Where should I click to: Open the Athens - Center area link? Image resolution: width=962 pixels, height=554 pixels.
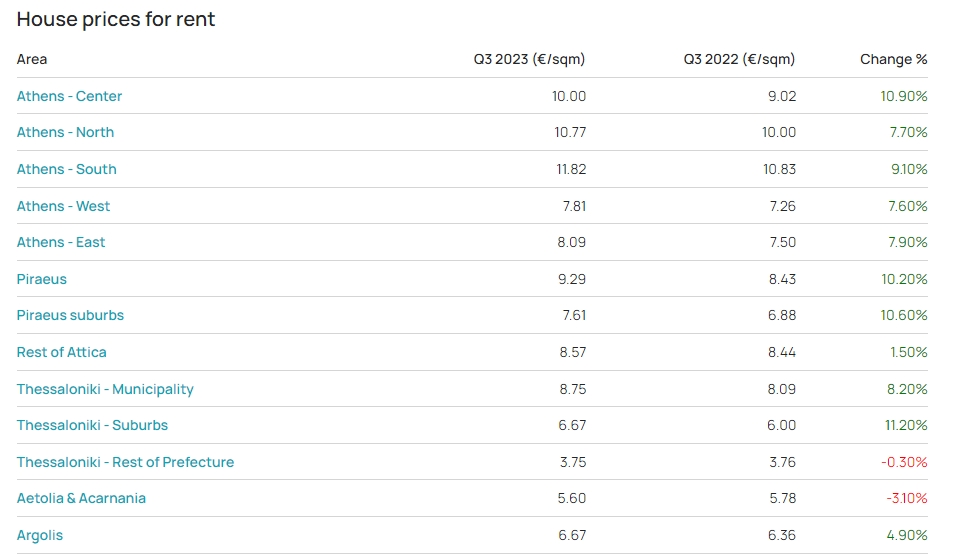click(69, 96)
